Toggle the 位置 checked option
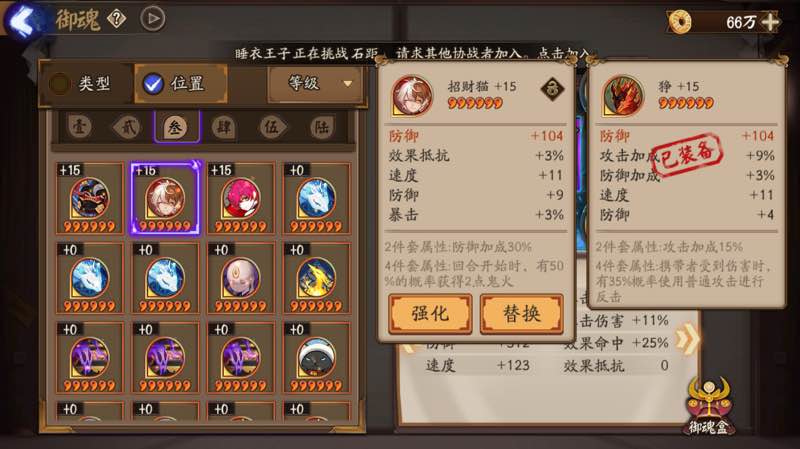 180,84
